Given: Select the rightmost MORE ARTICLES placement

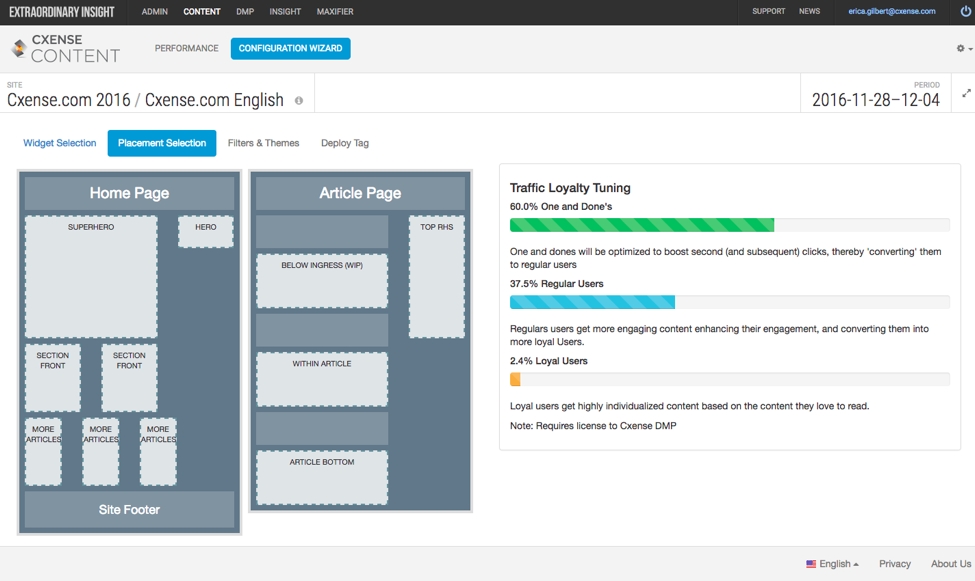Looking at the screenshot, I should point(158,452).
